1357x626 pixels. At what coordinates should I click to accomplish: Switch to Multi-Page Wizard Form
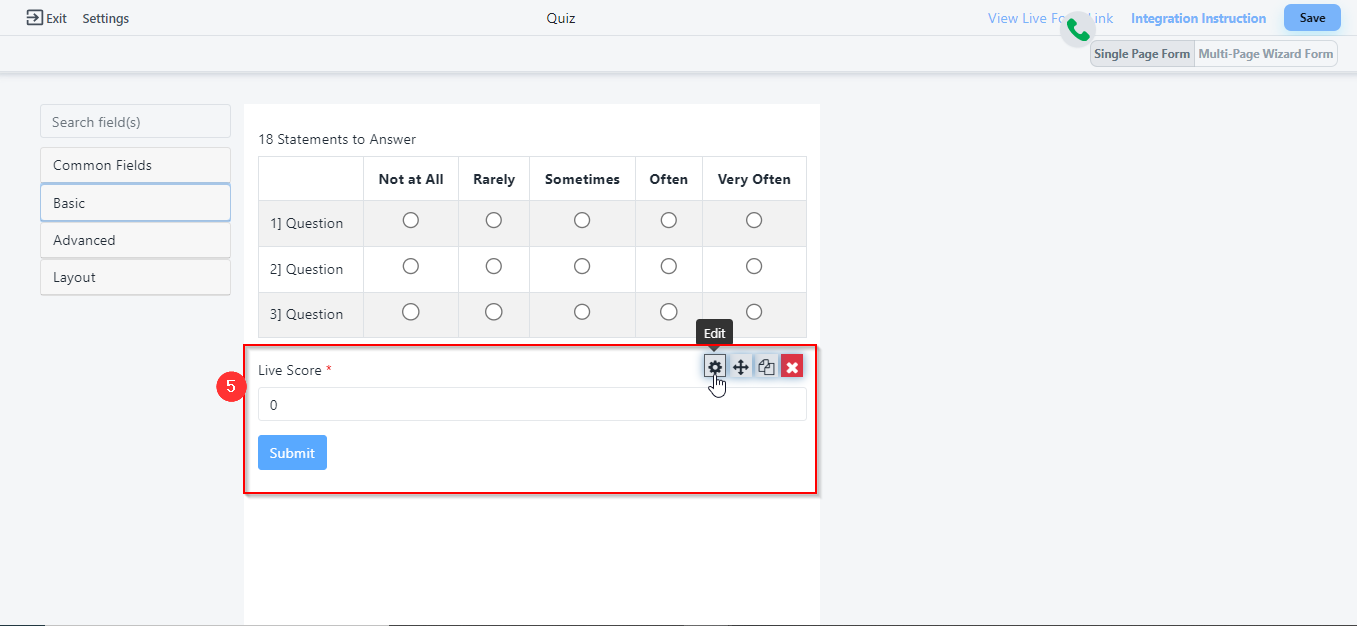tap(1265, 54)
